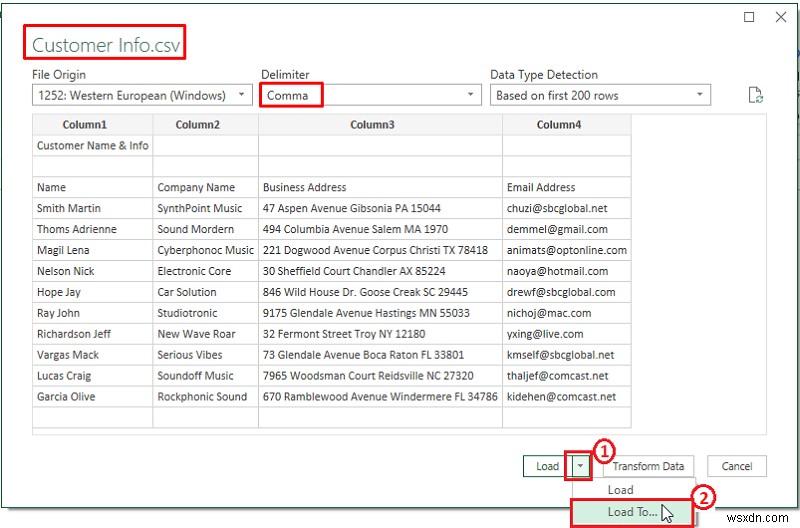
Task: Expand the Load button dropdown arrow
Action: [580, 466]
